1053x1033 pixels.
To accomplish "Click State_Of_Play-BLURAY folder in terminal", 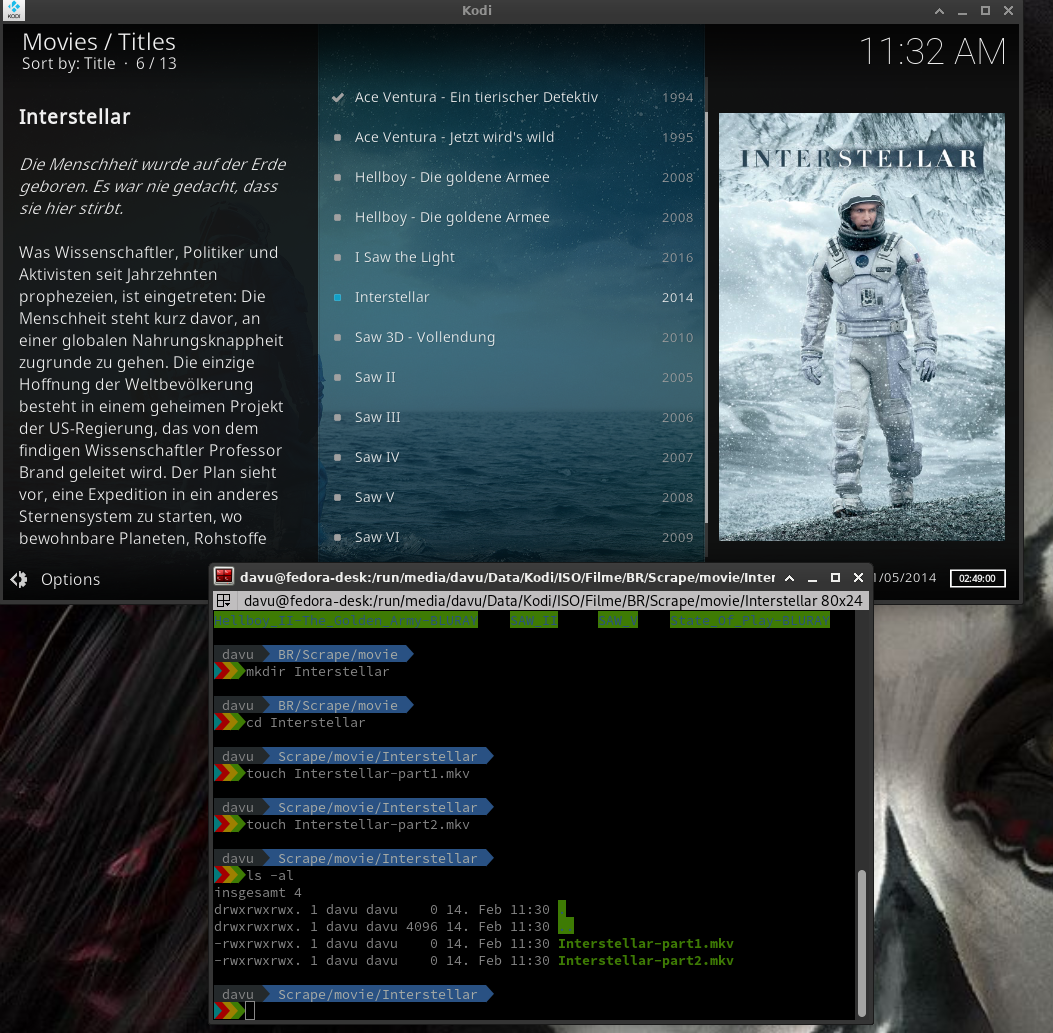I will 750,621.
